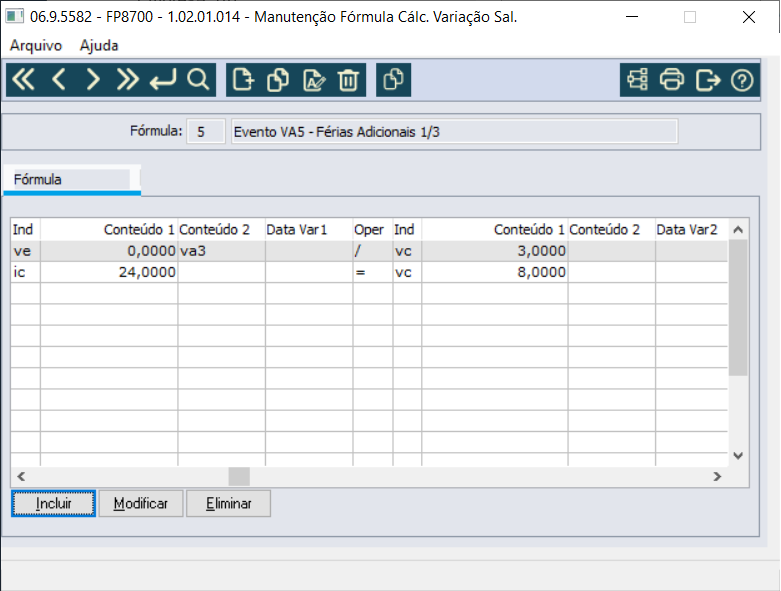Click the application icon in title bar
The height and width of the screenshot is (591, 781).
click(x=14, y=16)
